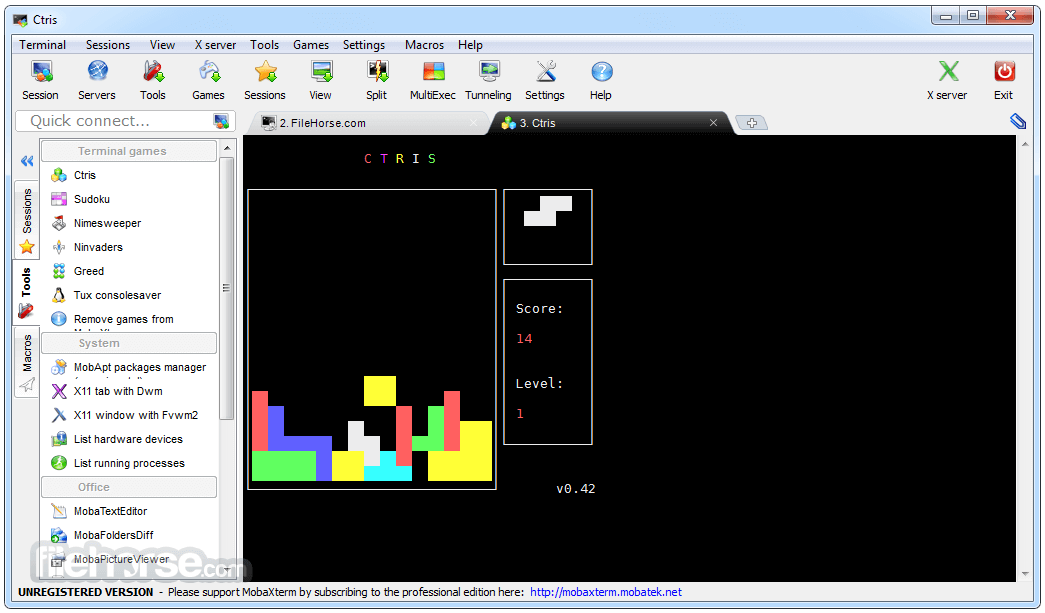Image resolution: width=1045 pixels, height=613 pixels.
Task: Open the X server menu
Action: pyautogui.click(x=215, y=45)
